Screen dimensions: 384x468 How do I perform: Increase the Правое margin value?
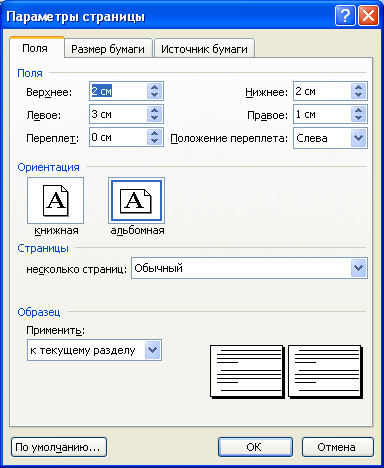tap(358, 110)
